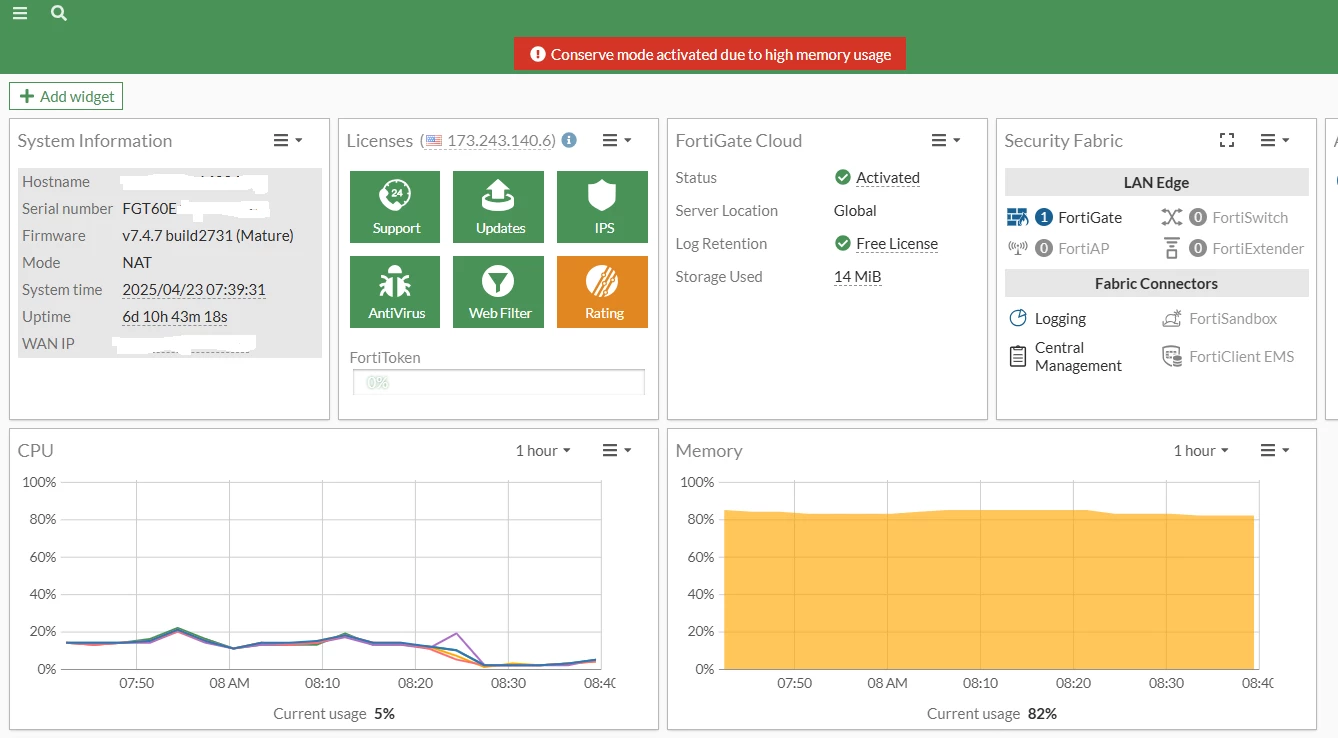Click the 14 MiB storage used link
Viewport: 1338px width, 738px height.
click(858, 277)
